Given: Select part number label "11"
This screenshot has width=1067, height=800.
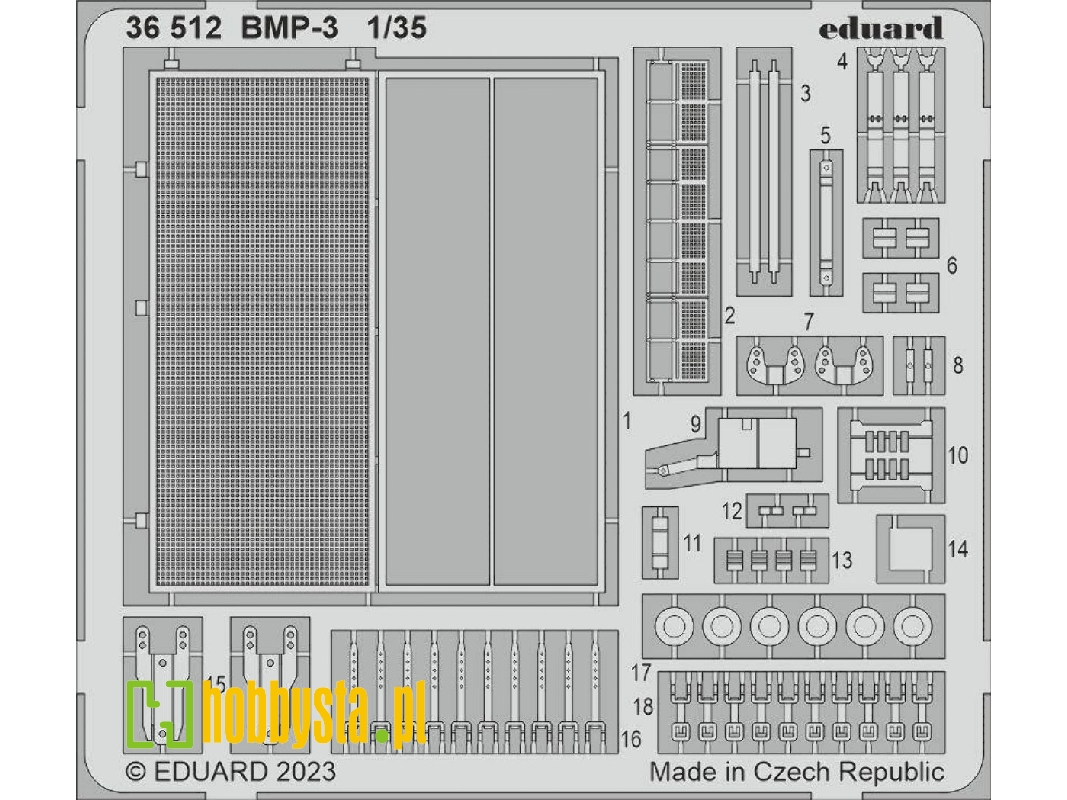Looking at the screenshot, I should click(x=692, y=543).
